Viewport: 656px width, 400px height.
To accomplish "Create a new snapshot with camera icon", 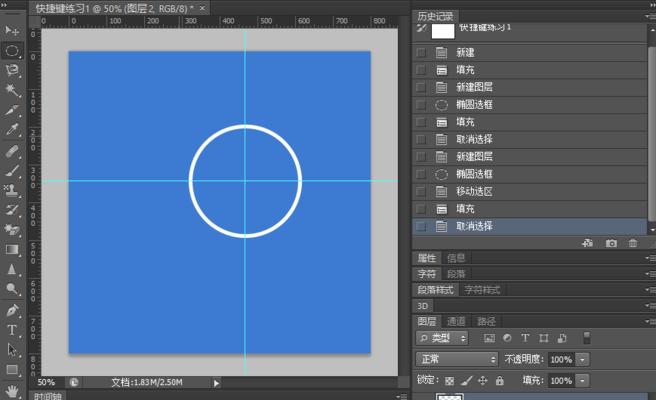I will [611, 243].
